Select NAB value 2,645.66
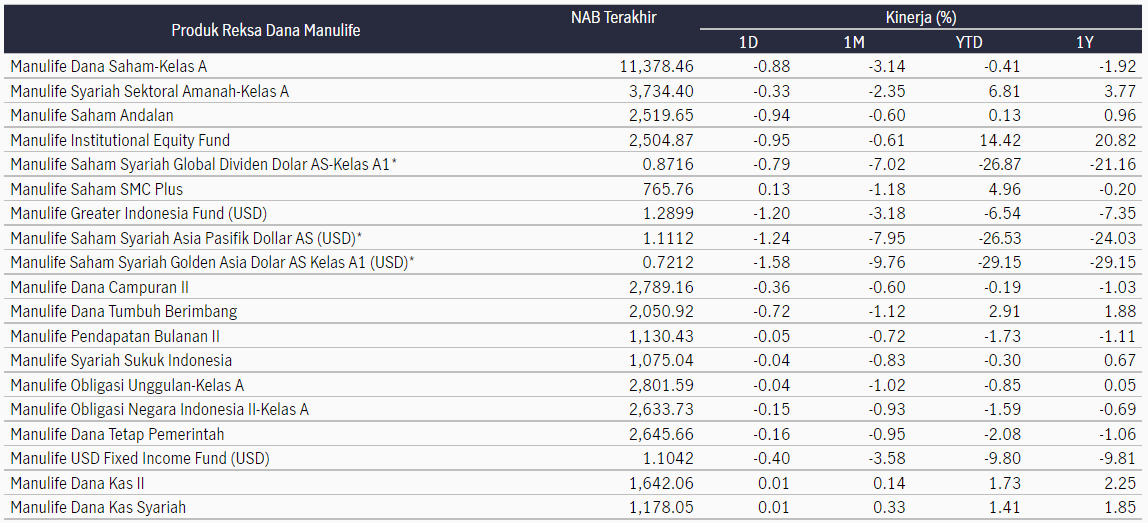Image resolution: width=1148 pixels, height=523 pixels. [661, 434]
